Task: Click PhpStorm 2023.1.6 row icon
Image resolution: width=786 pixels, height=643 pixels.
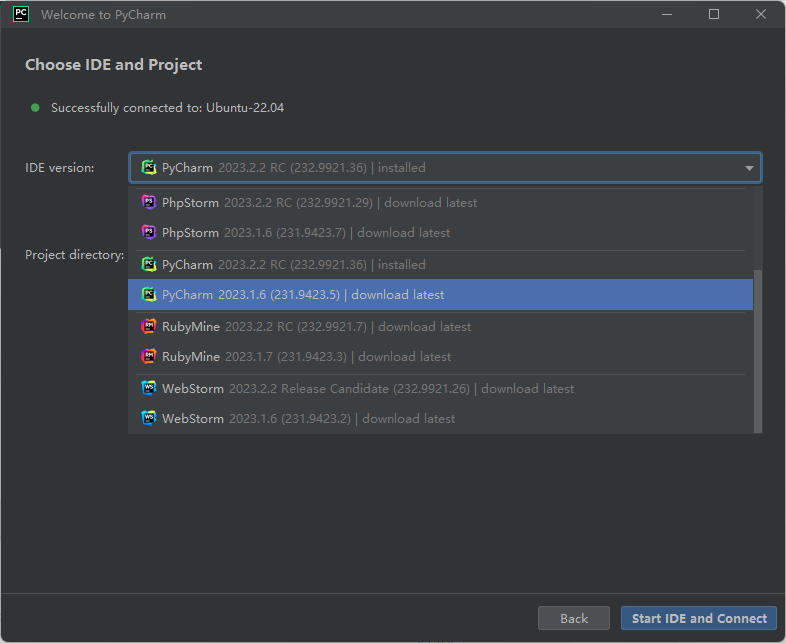Action: (149, 233)
